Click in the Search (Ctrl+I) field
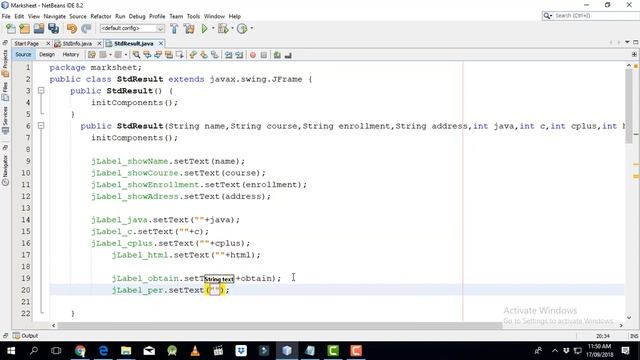The width and height of the screenshot is (640, 360). [596, 16]
